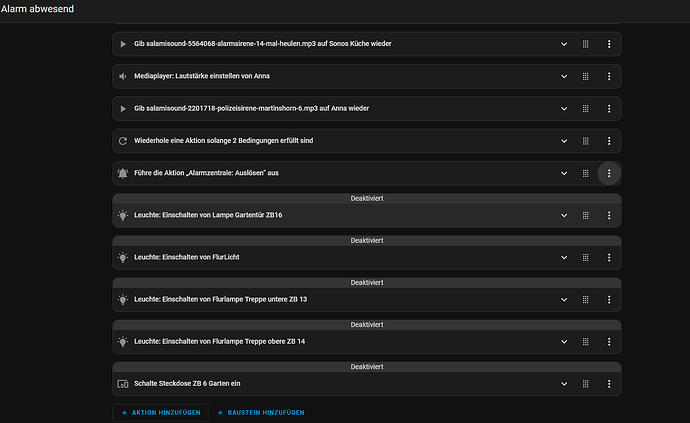This screenshot has height=423, width=690.
Task: Open three-dot menu of Alarmzentrale Auslösen action
Action: pos(609,173)
